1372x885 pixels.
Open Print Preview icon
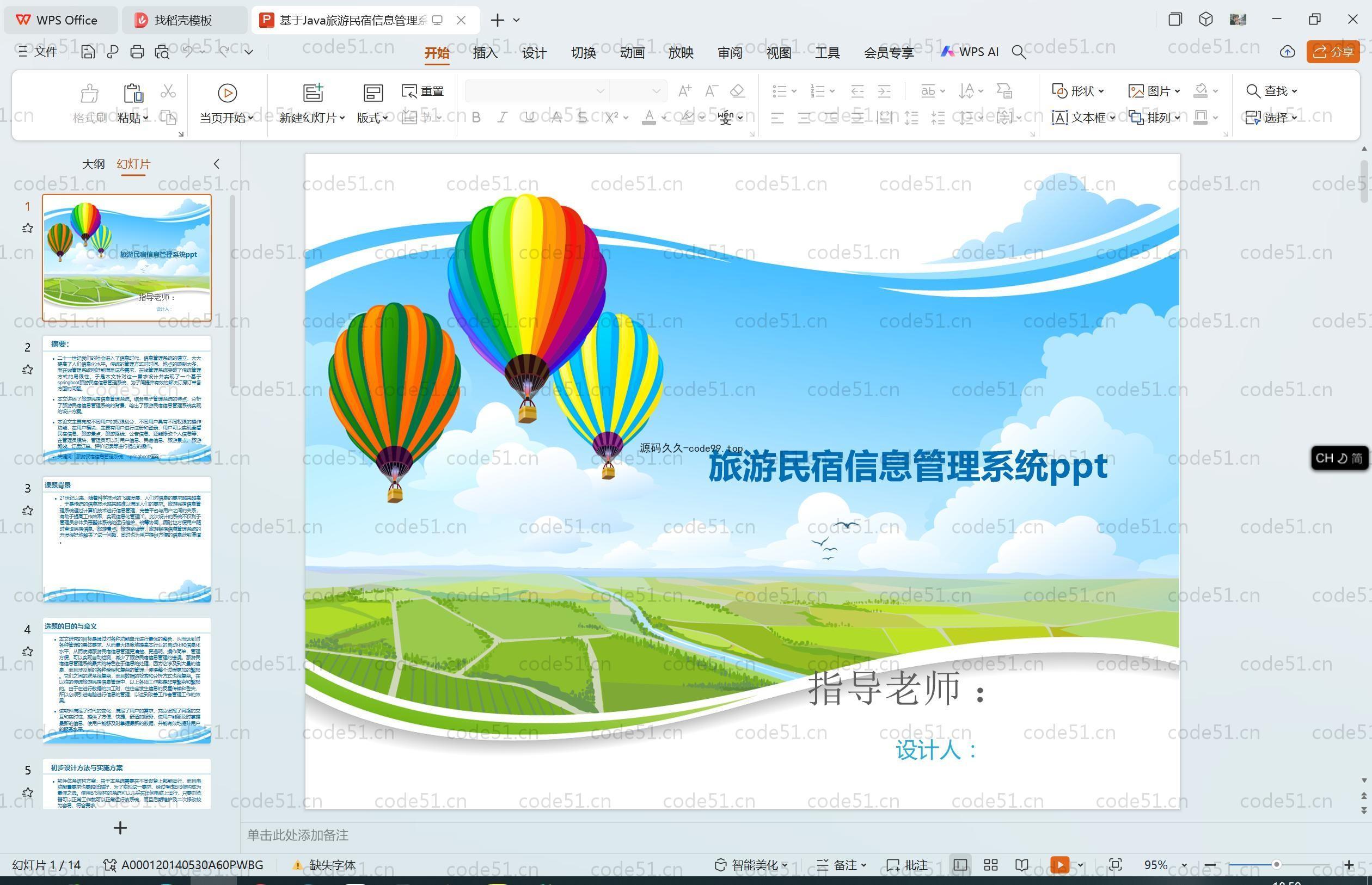[162, 52]
